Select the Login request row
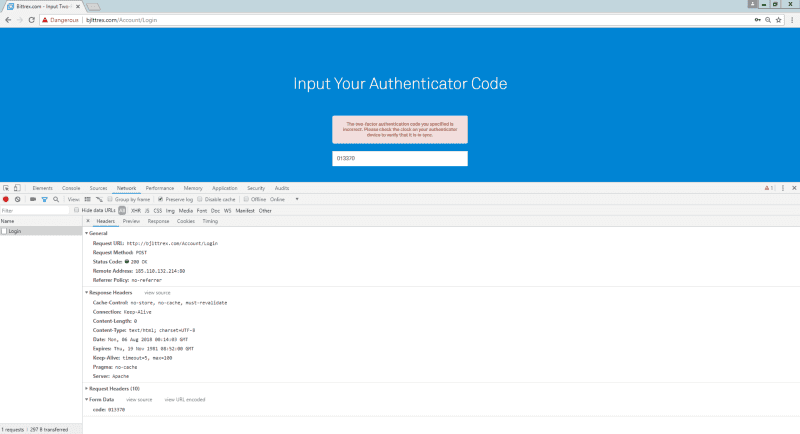800x434 pixels. point(41,231)
